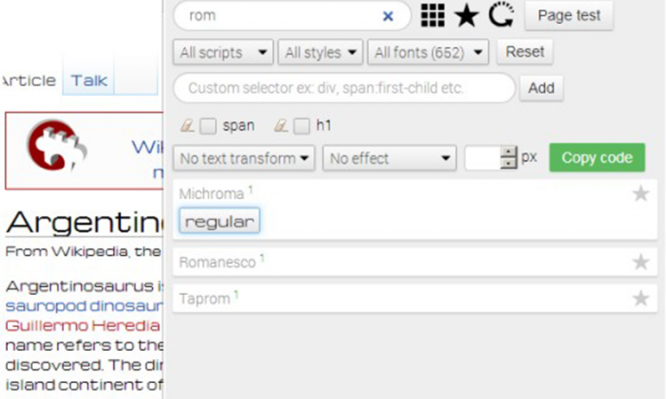Click the Reset button
This screenshot has height=399, width=666.
(x=525, y=52)
